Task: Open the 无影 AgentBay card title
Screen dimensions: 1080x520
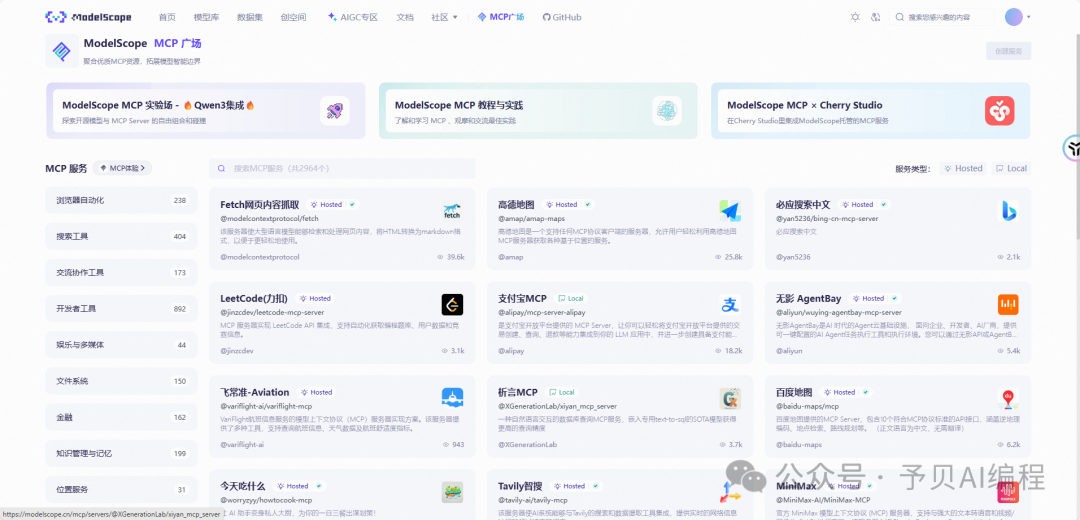Action: pos(809,298)
